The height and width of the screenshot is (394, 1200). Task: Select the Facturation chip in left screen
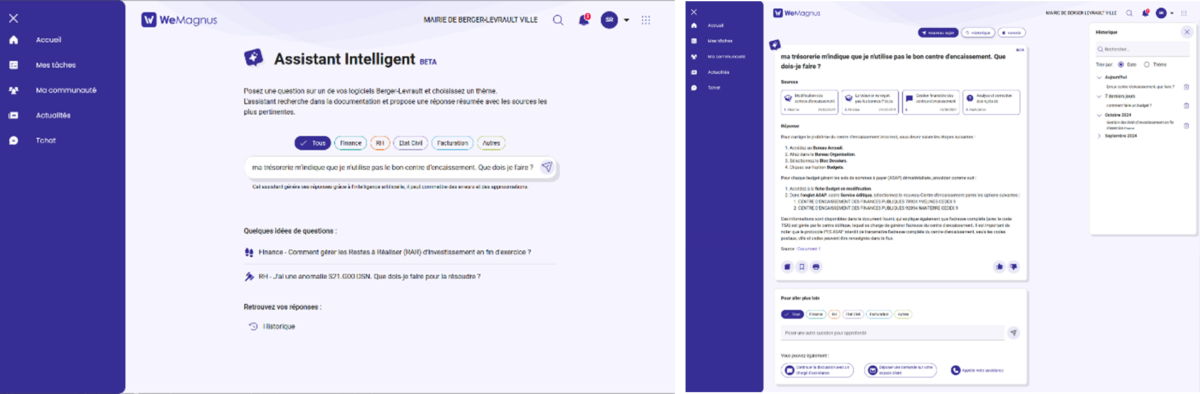(x=452, y=143)
